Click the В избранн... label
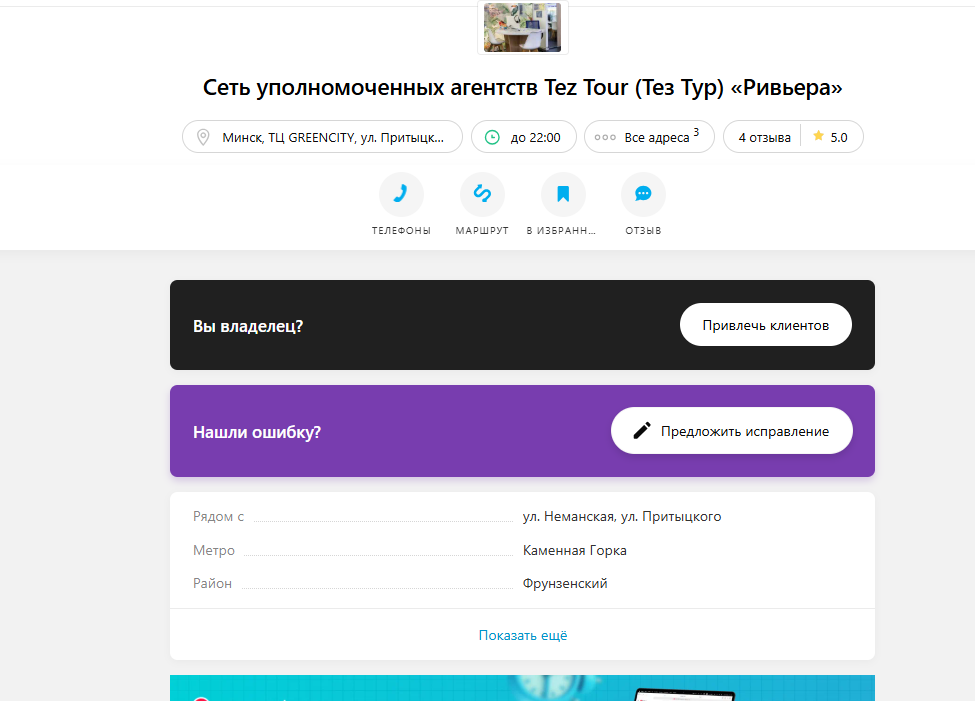This screenshot has height=701, width=975. pos(561,231)
